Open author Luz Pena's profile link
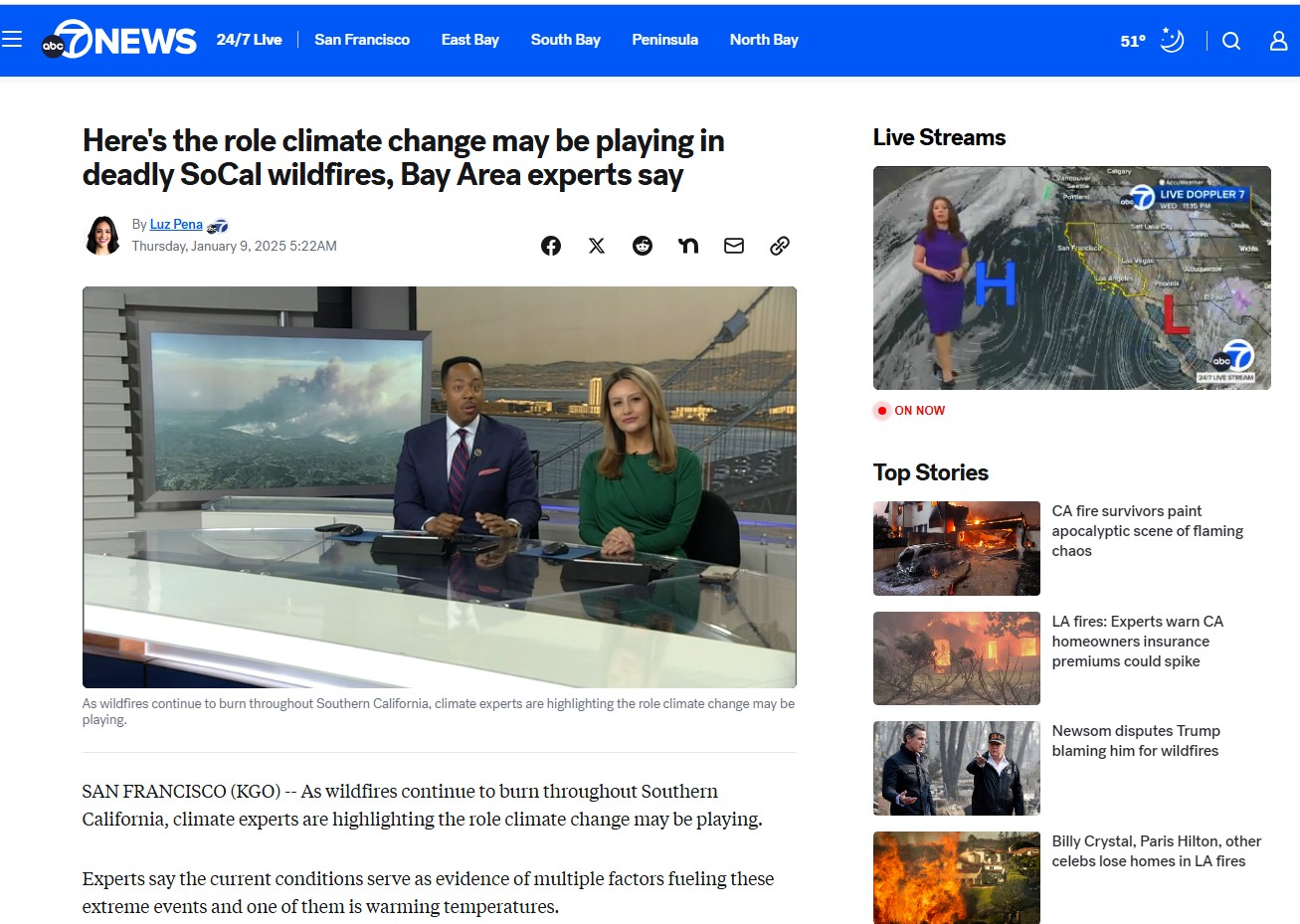This screenshot has height=924, width=1300. coord(176,225)
